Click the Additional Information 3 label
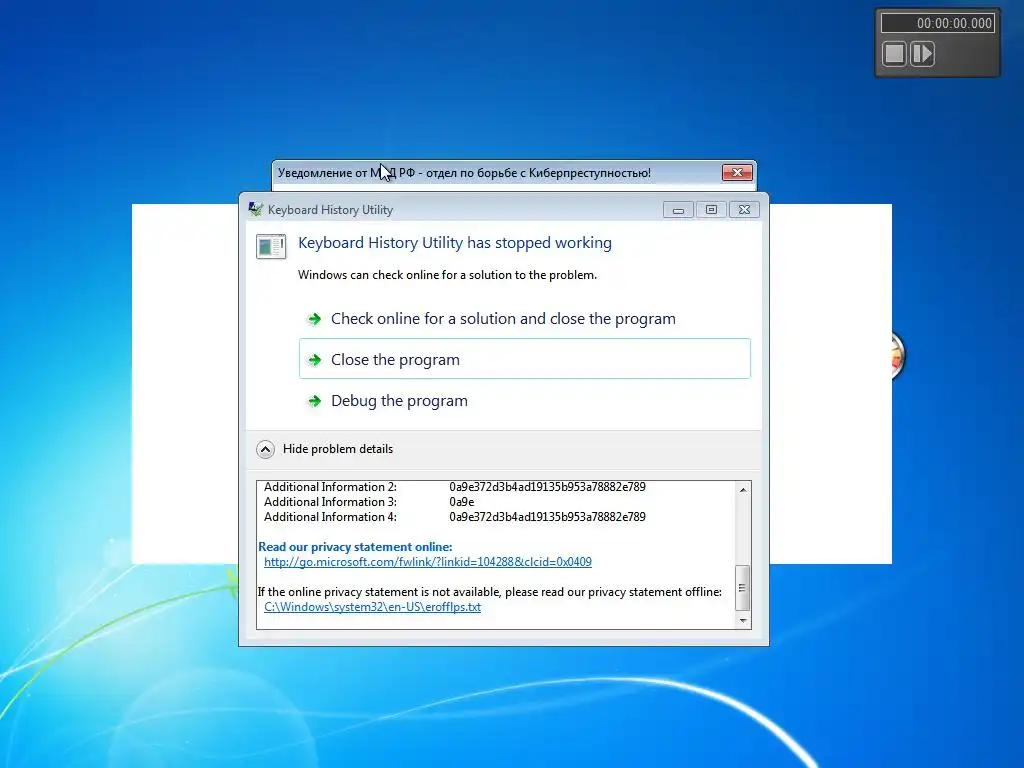Viewport: 1024px width, 768px height. (x=330, y=502)
